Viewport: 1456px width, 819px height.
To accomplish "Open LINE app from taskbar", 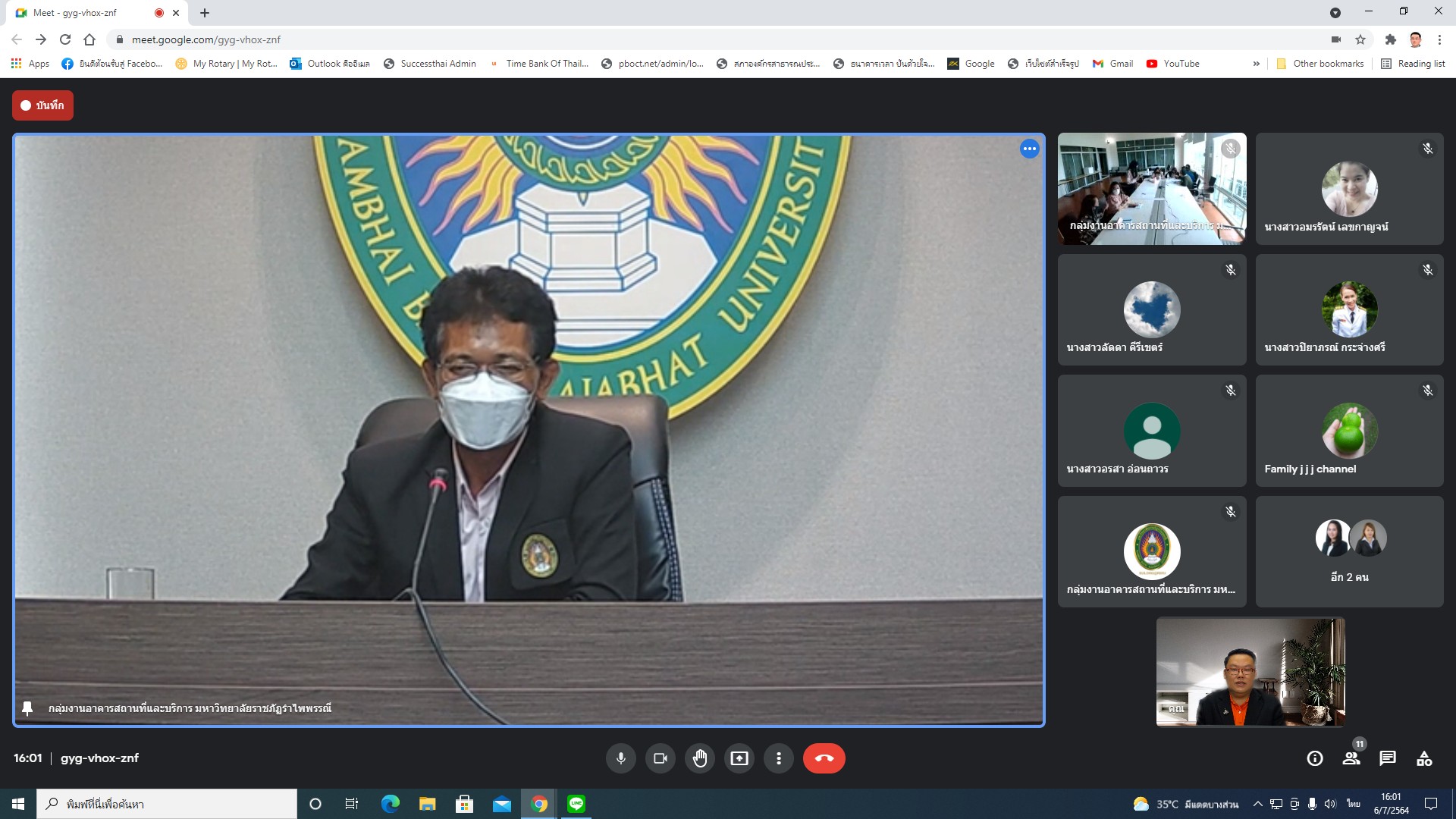I will 576,804.
